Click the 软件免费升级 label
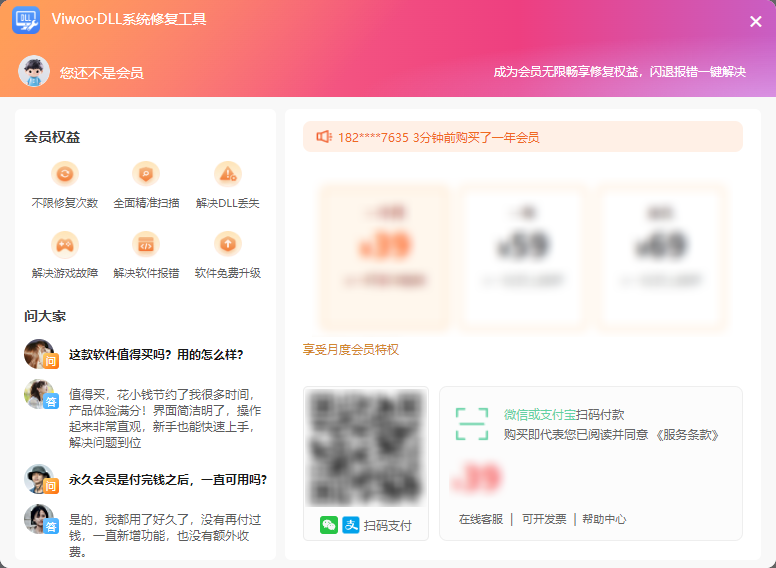 coord(228,273)
